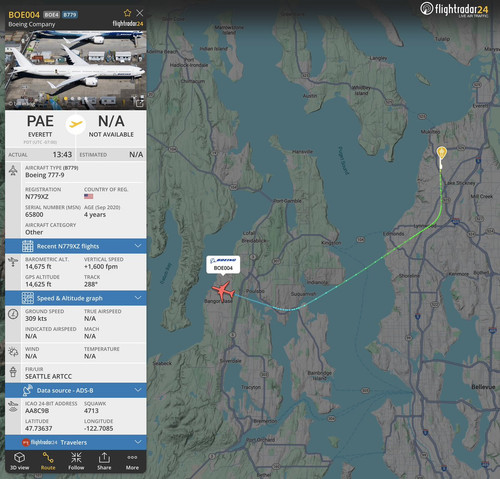Toggle the Route display
The image size is (500, 479).
pyautogui.click(x=48, y=462)
